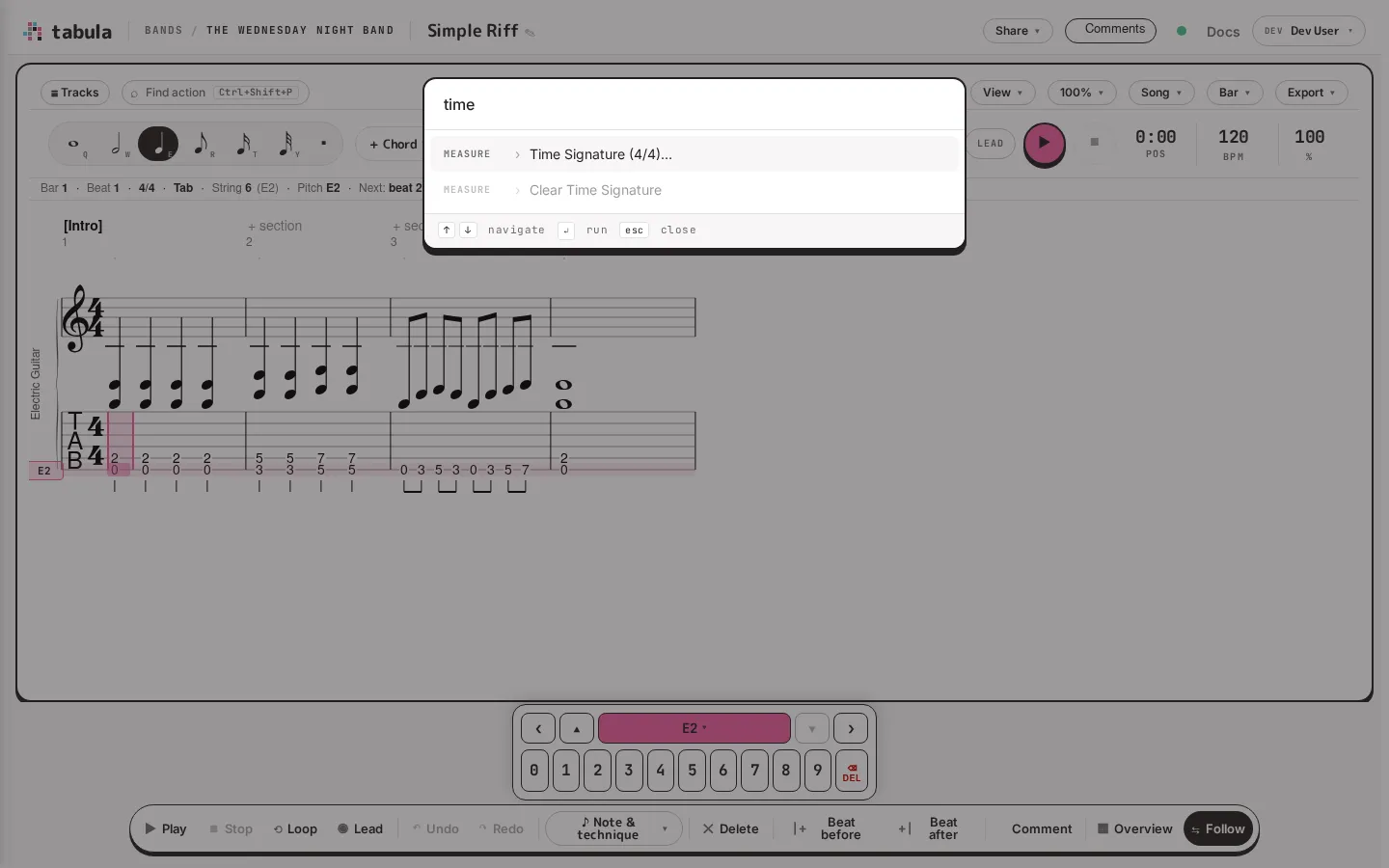Screen dimensions: 1389x868
Task: Click the command palette search field
Action: click(694, 104)
